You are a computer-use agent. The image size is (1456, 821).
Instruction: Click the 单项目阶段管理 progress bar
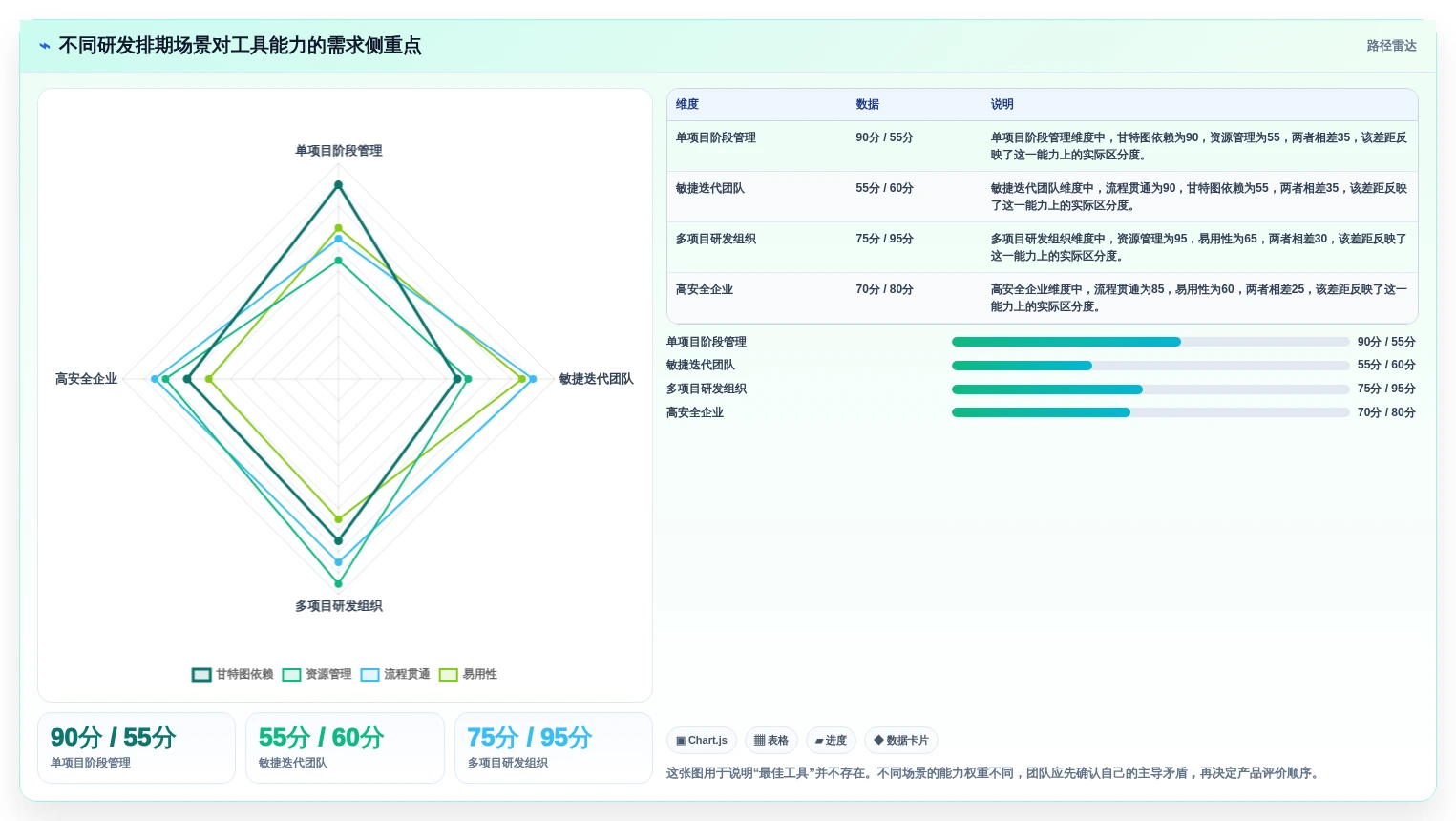pyautogui.click(x=1150, y=342)
